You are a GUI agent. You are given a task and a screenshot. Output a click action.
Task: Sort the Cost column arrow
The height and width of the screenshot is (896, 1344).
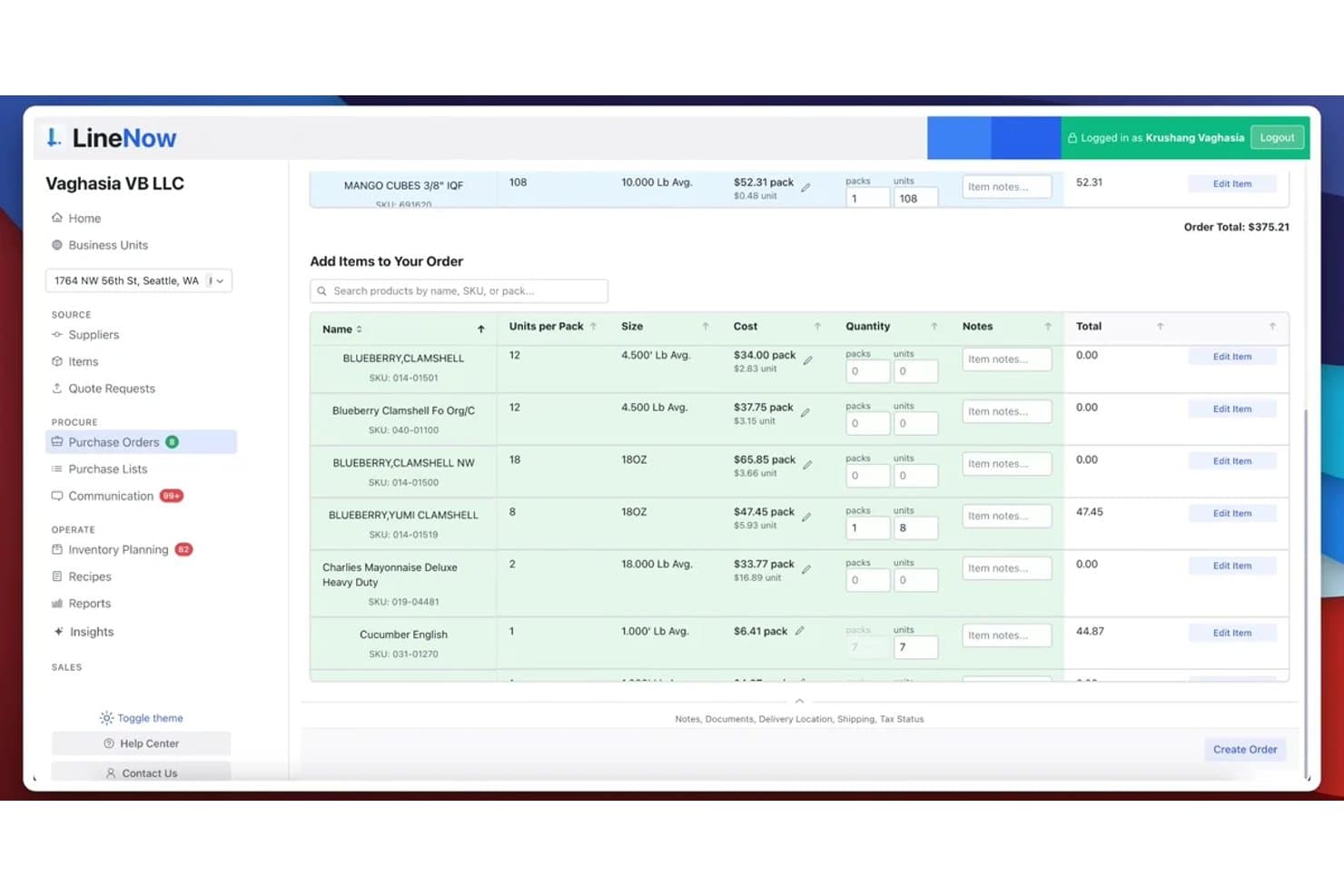[x=817, y=327]
